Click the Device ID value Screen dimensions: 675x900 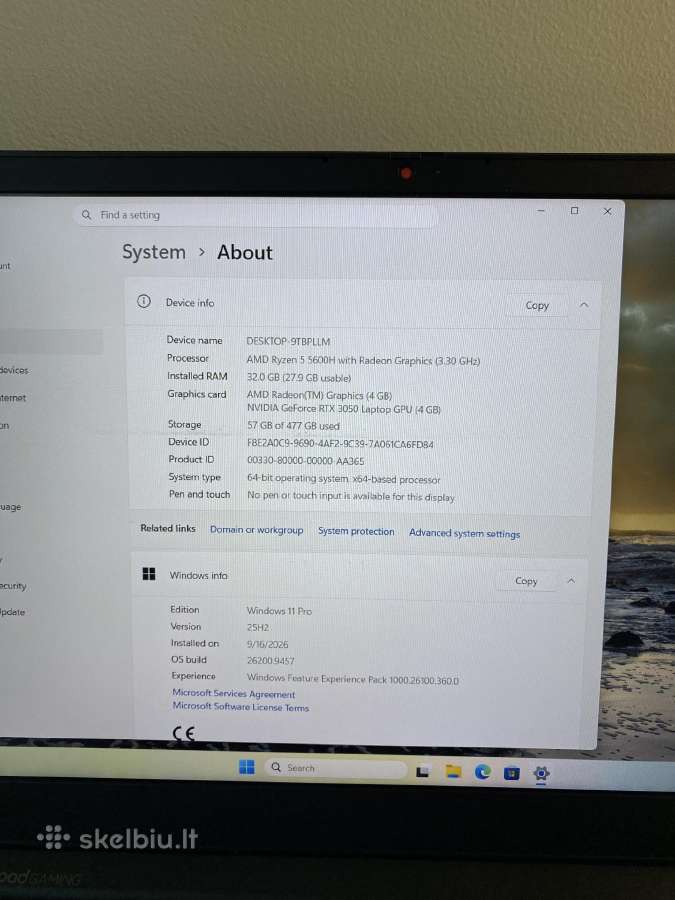(x=340, y=444)
